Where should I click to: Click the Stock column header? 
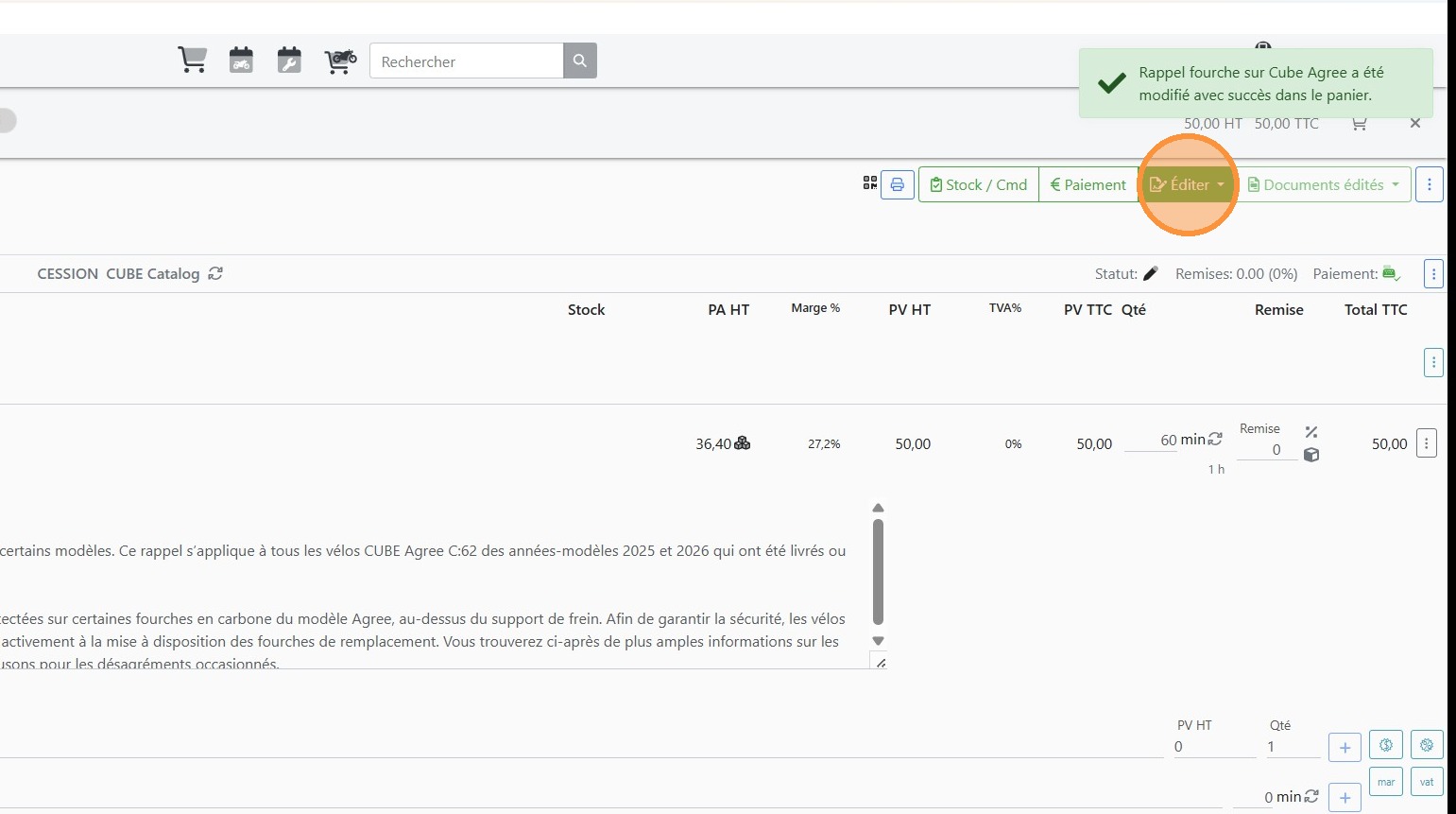coord(586,310)
